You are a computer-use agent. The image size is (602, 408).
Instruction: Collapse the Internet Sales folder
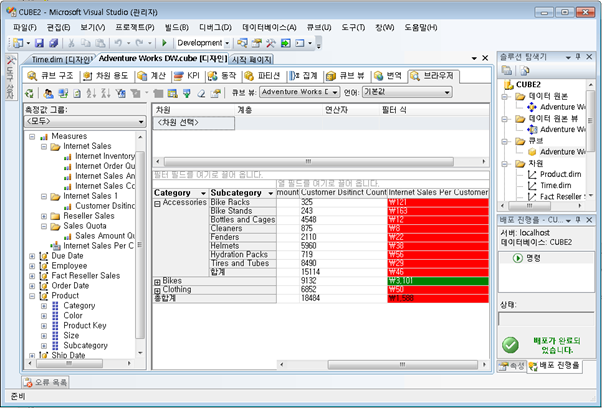pyautogui.click(x=44, y=147)
